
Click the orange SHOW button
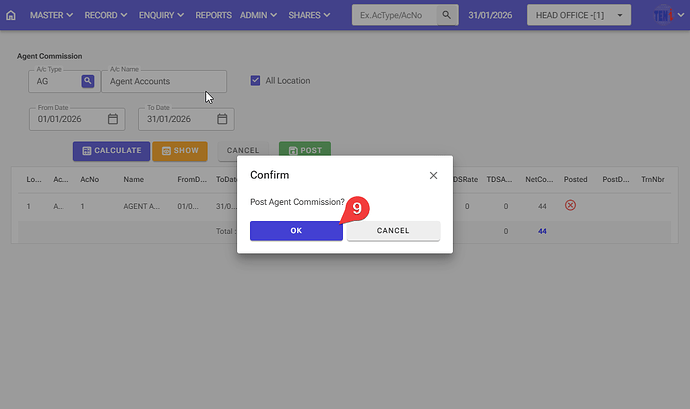[179, 151]
